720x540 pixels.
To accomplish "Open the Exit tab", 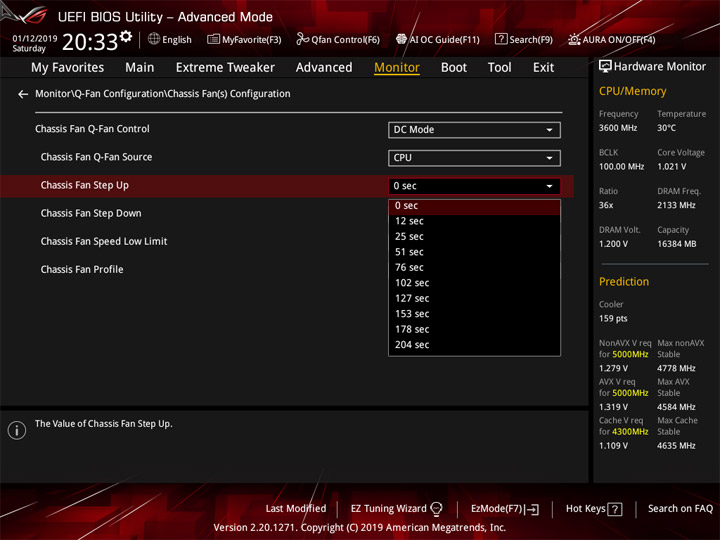I will pos(543,68).
